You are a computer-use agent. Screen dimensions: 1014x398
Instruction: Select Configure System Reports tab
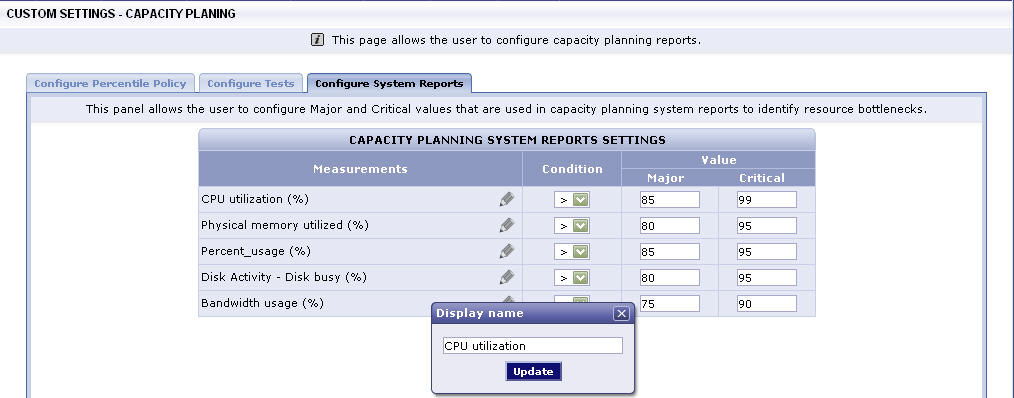(389, 83)
